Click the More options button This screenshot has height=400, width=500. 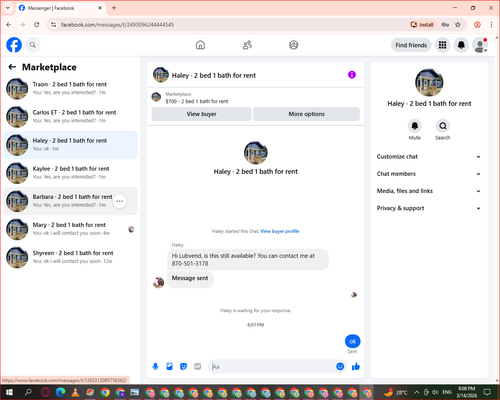tap(306, 114)
